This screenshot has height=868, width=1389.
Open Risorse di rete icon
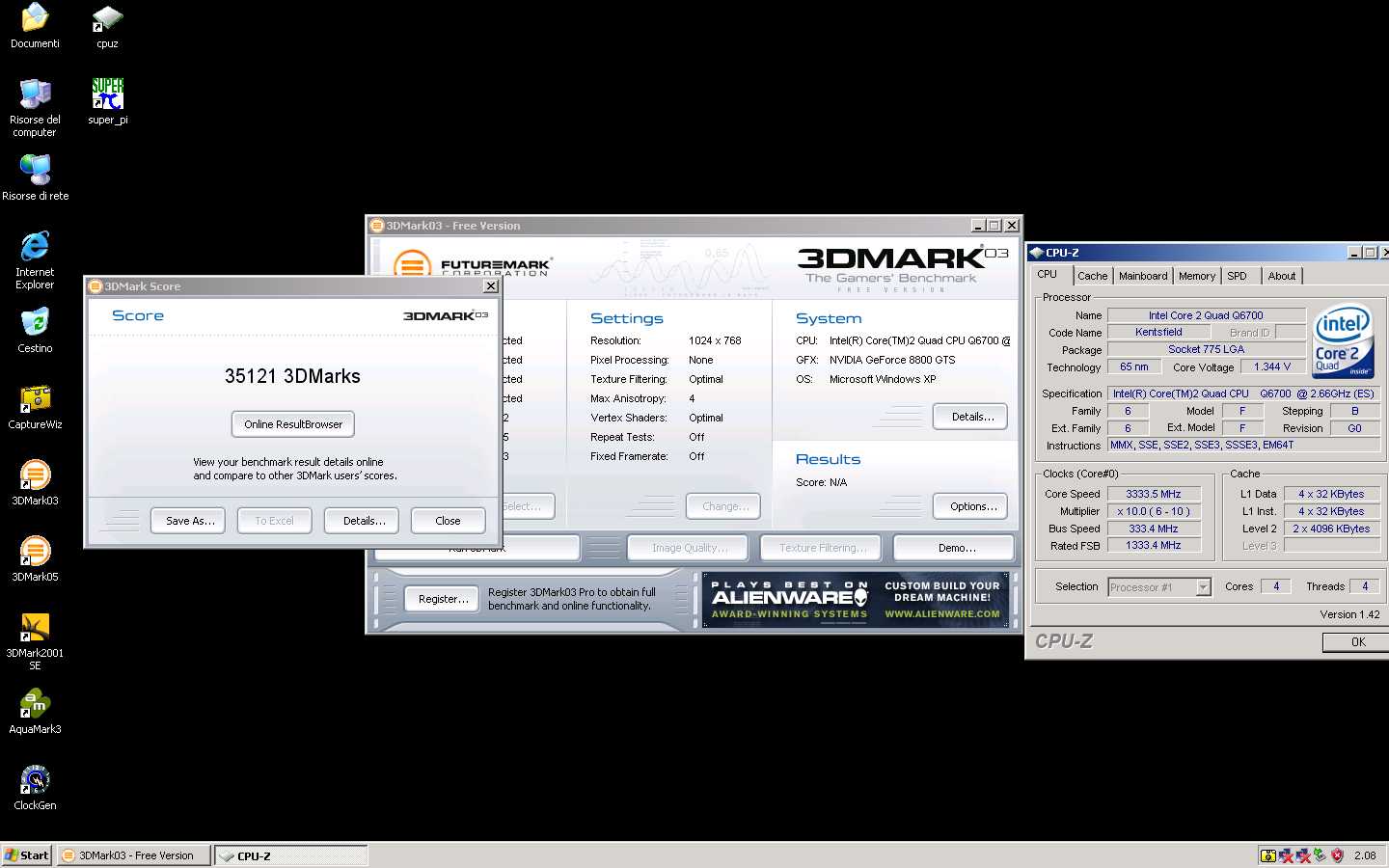tap(35, 177)
